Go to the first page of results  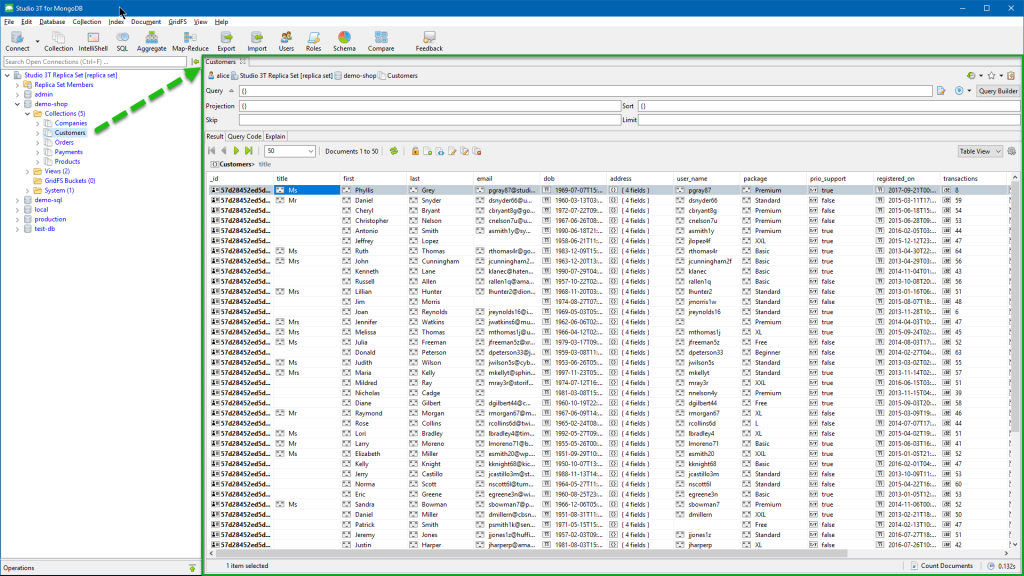pyautogui.click(x=212, y=152)
